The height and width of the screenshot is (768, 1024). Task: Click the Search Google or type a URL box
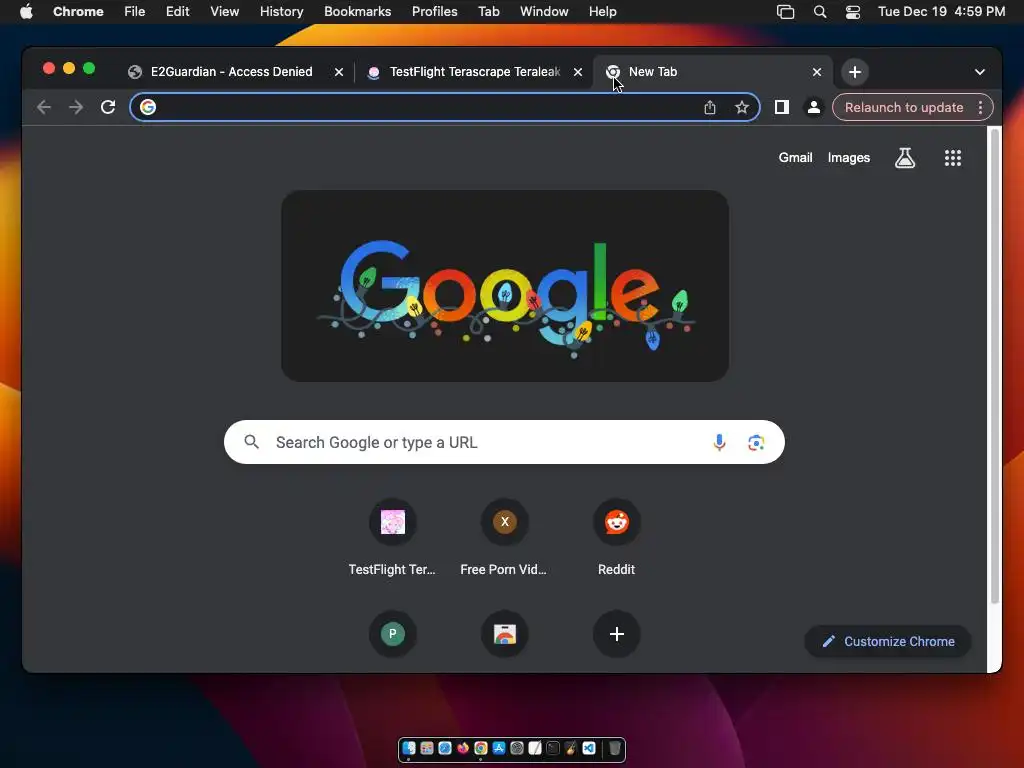pos(504,442)
